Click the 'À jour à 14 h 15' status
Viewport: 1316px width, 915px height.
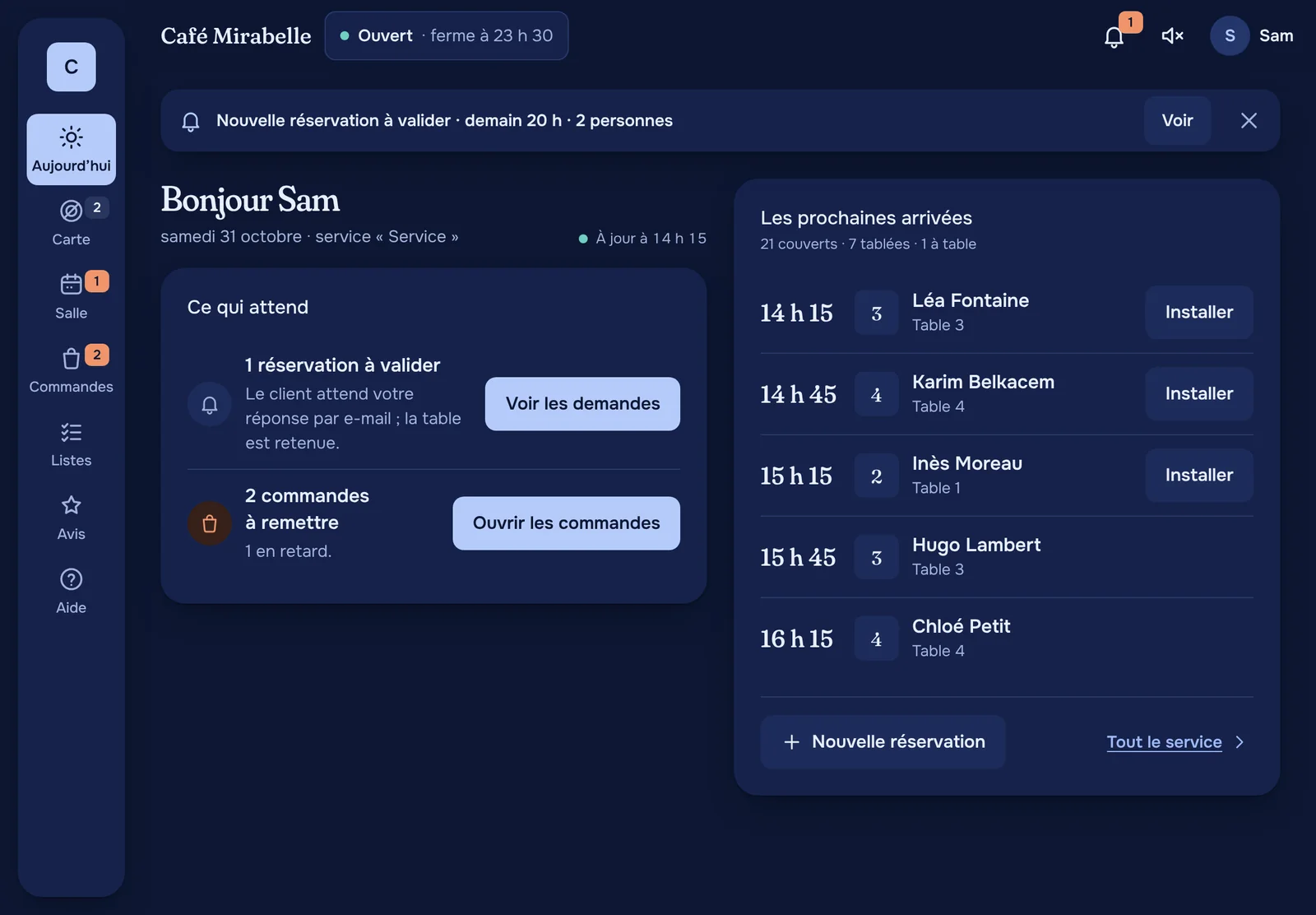642,238
